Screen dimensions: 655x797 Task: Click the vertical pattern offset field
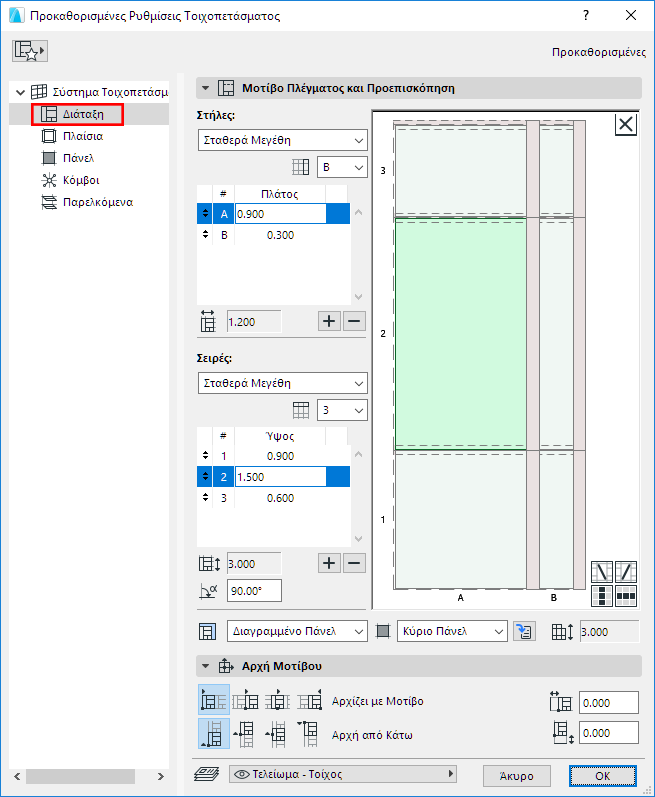[609, 733]
